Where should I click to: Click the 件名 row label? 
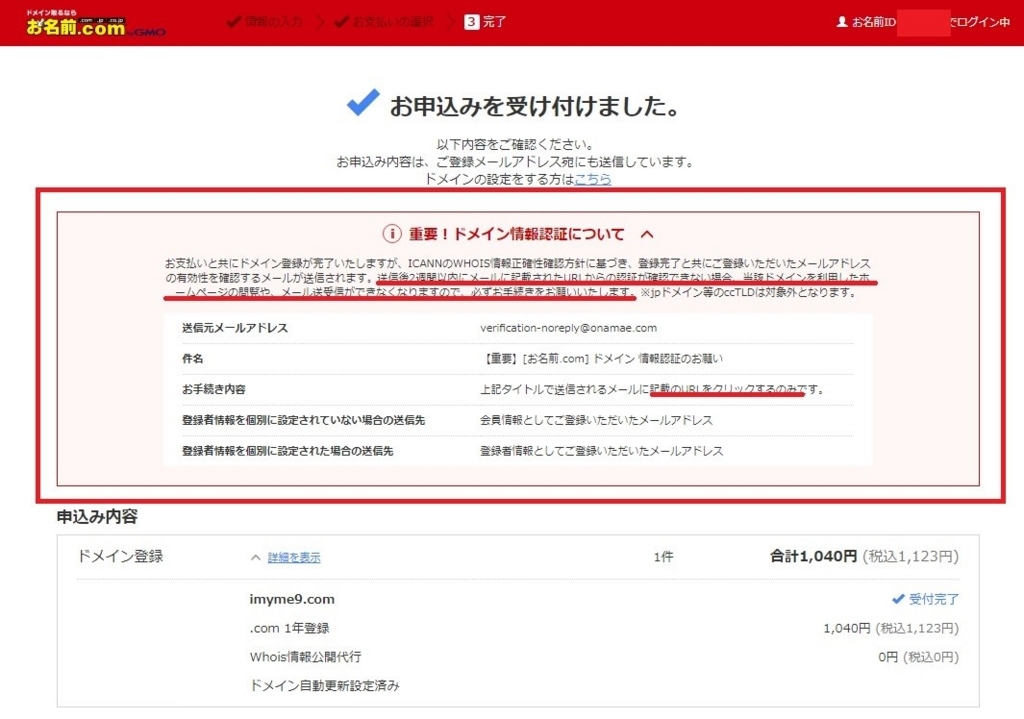(x=193, y=359)
